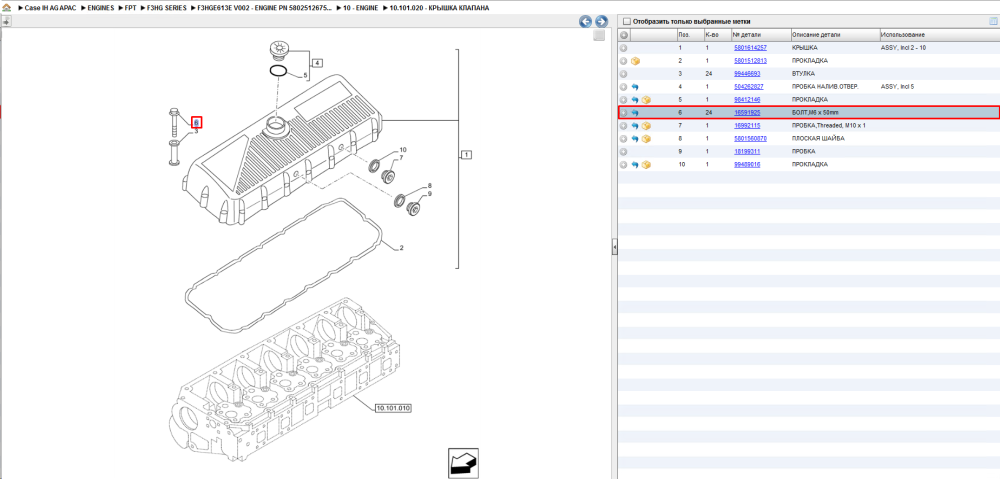Open part number 16591925 link

(x=747, y=113)
